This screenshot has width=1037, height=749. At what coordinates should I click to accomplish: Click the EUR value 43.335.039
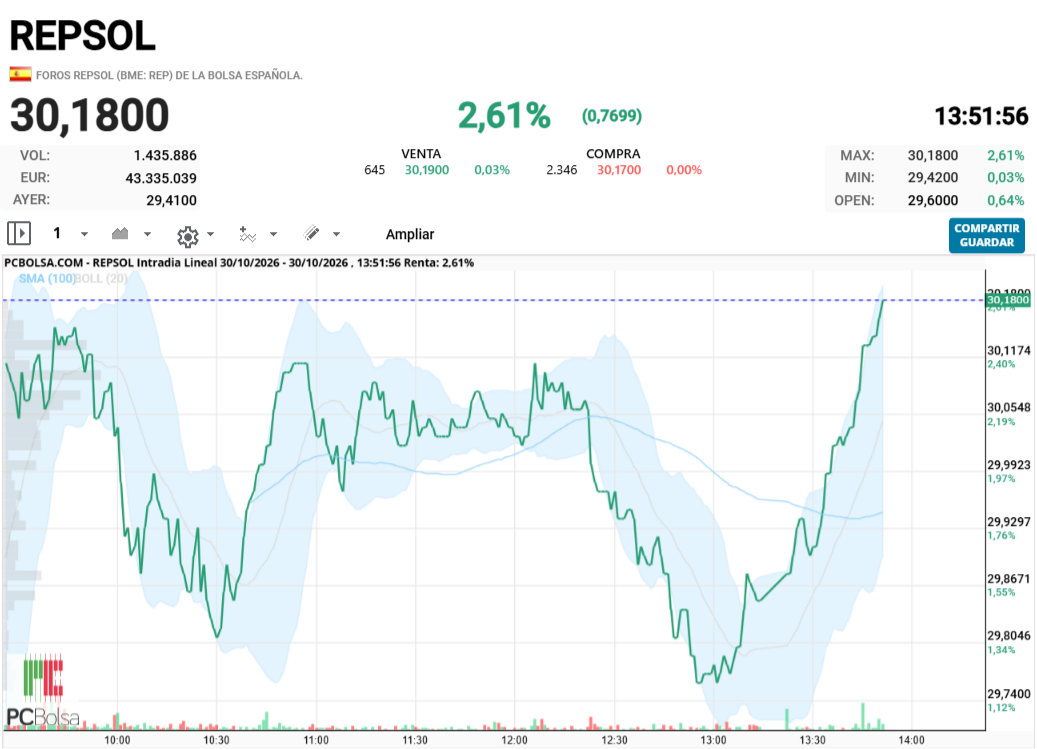pos(161,178)
